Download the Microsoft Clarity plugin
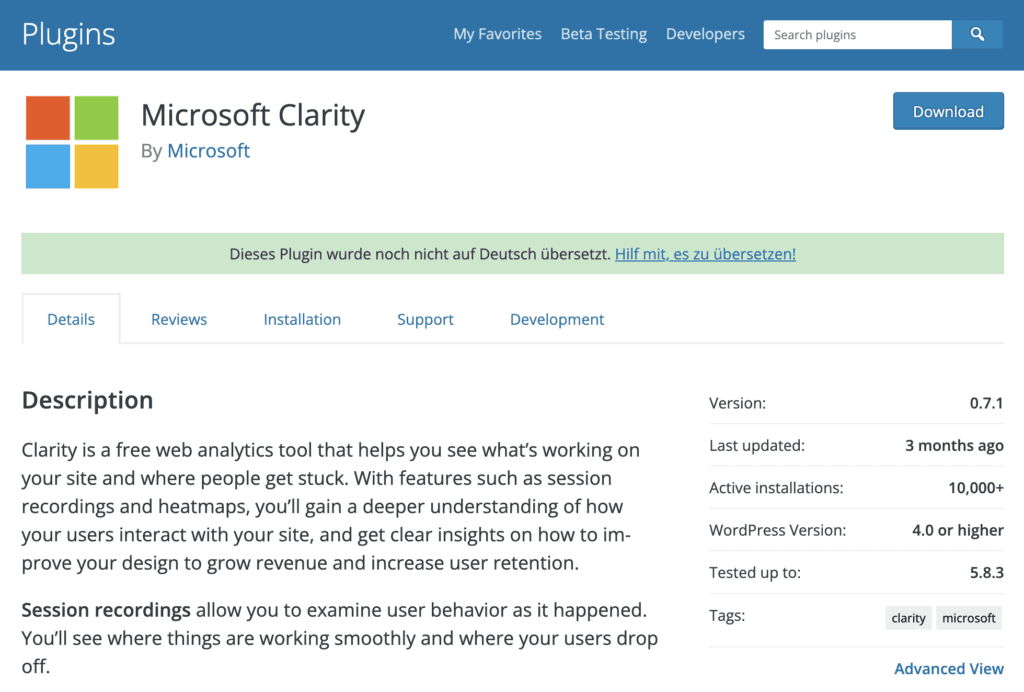 [948, 111]
